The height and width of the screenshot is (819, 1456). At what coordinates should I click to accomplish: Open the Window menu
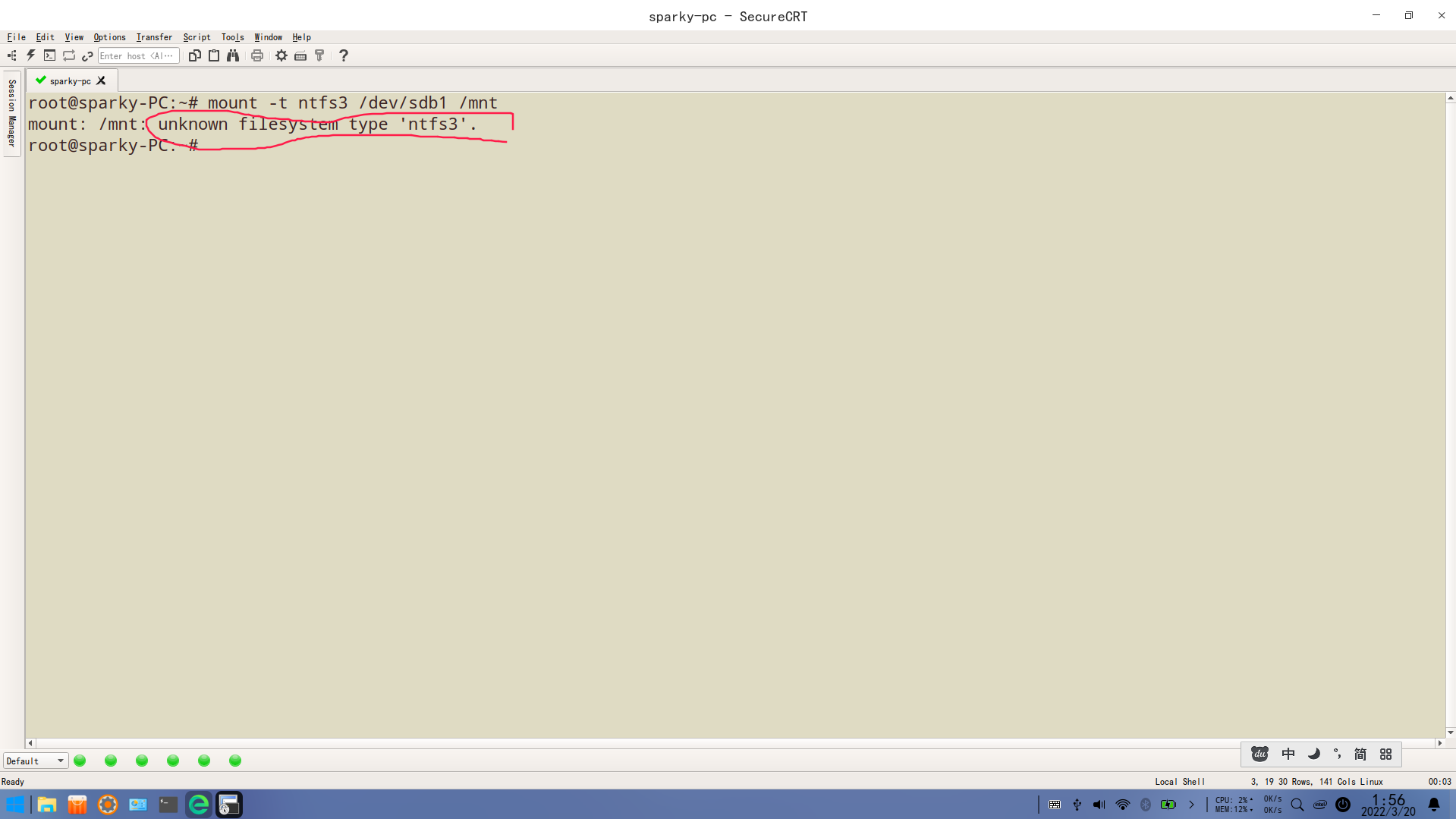[269, 37]
